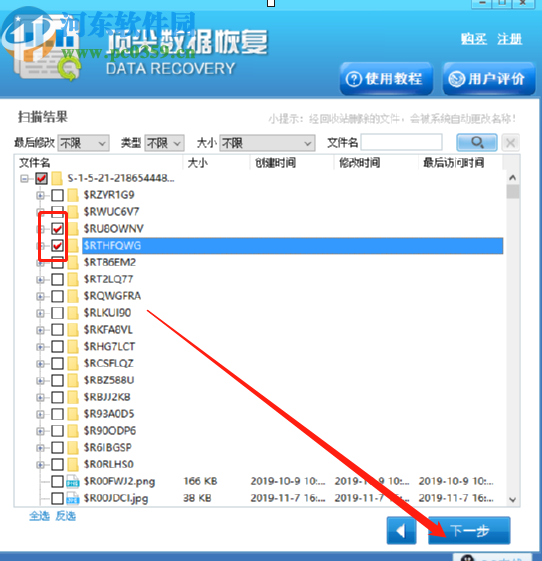The height and width of the screenshot is (561, 542).
Task: Click the 购买 link
Action: click(474, 39)
